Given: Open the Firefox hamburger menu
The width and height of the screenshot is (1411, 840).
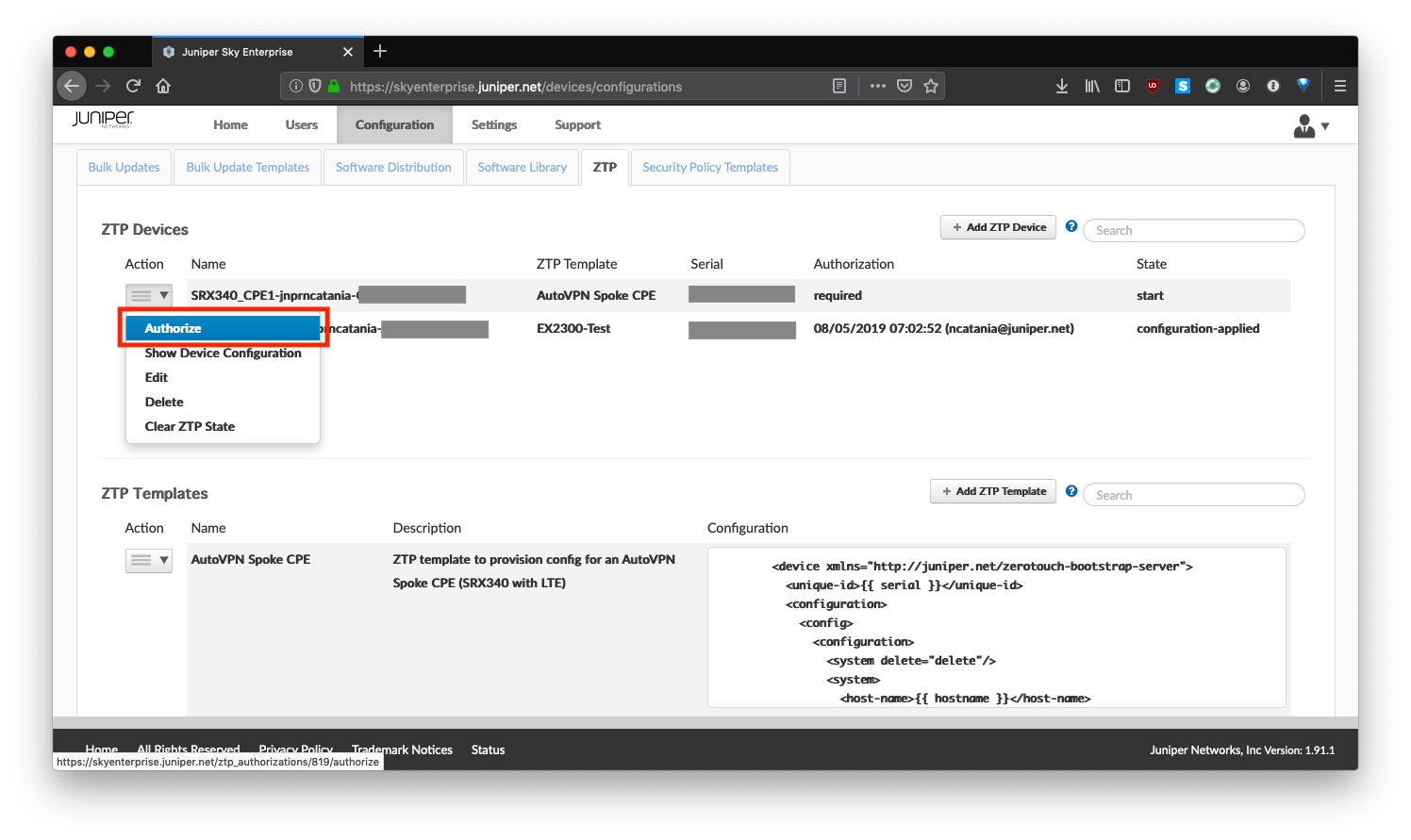Looking at the screenshot, I should tap(1339, 86).
